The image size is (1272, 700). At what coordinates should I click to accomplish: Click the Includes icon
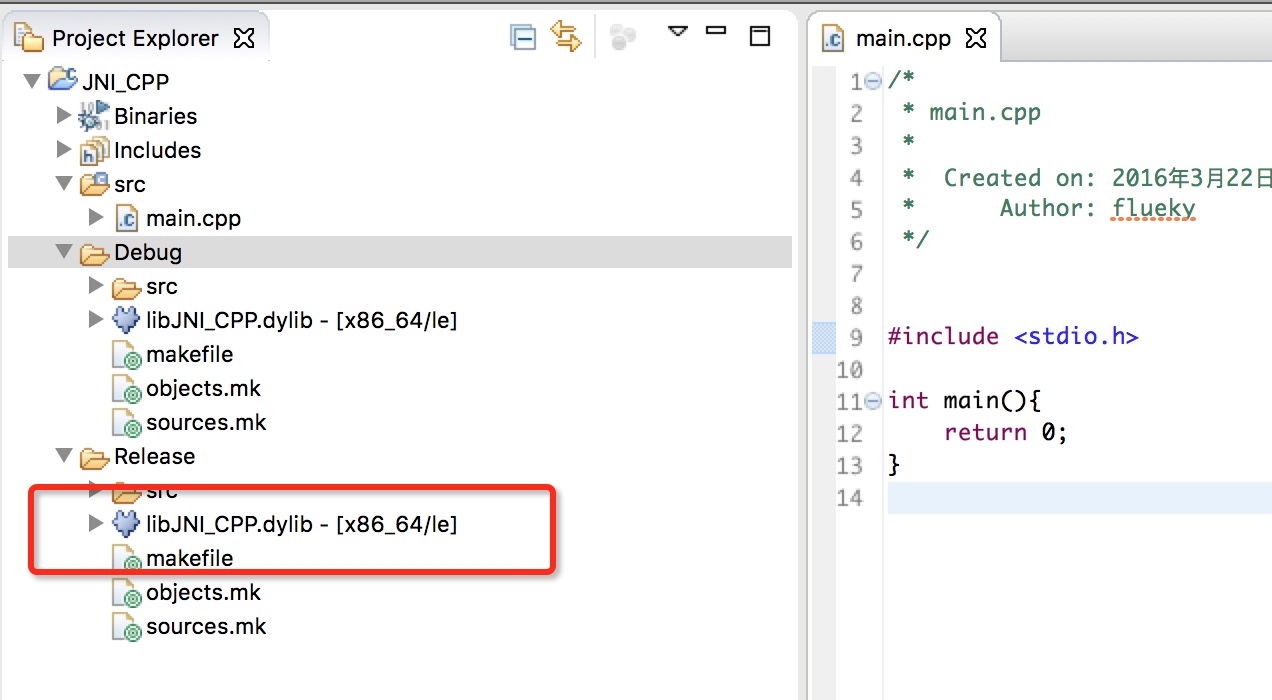tap(94, 150)
